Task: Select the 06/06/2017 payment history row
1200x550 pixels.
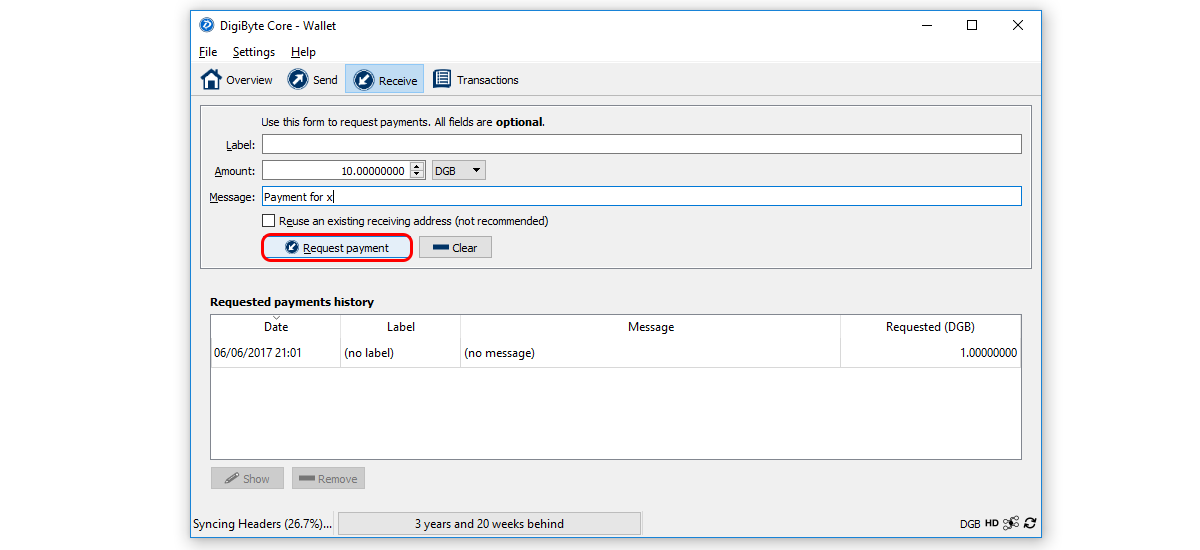Action: coord(615,353)
